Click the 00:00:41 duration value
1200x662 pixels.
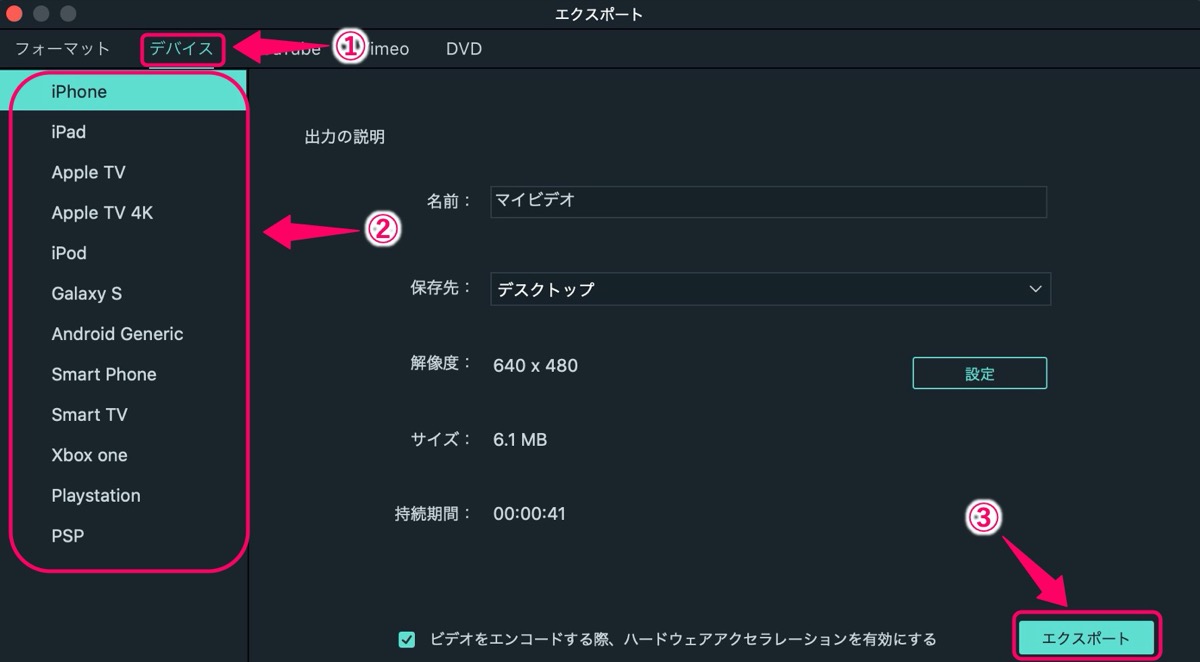coord(530,514)
